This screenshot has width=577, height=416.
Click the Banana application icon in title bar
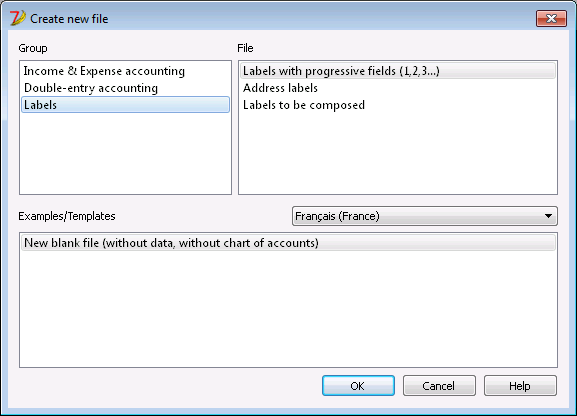[x=17, y=18]
